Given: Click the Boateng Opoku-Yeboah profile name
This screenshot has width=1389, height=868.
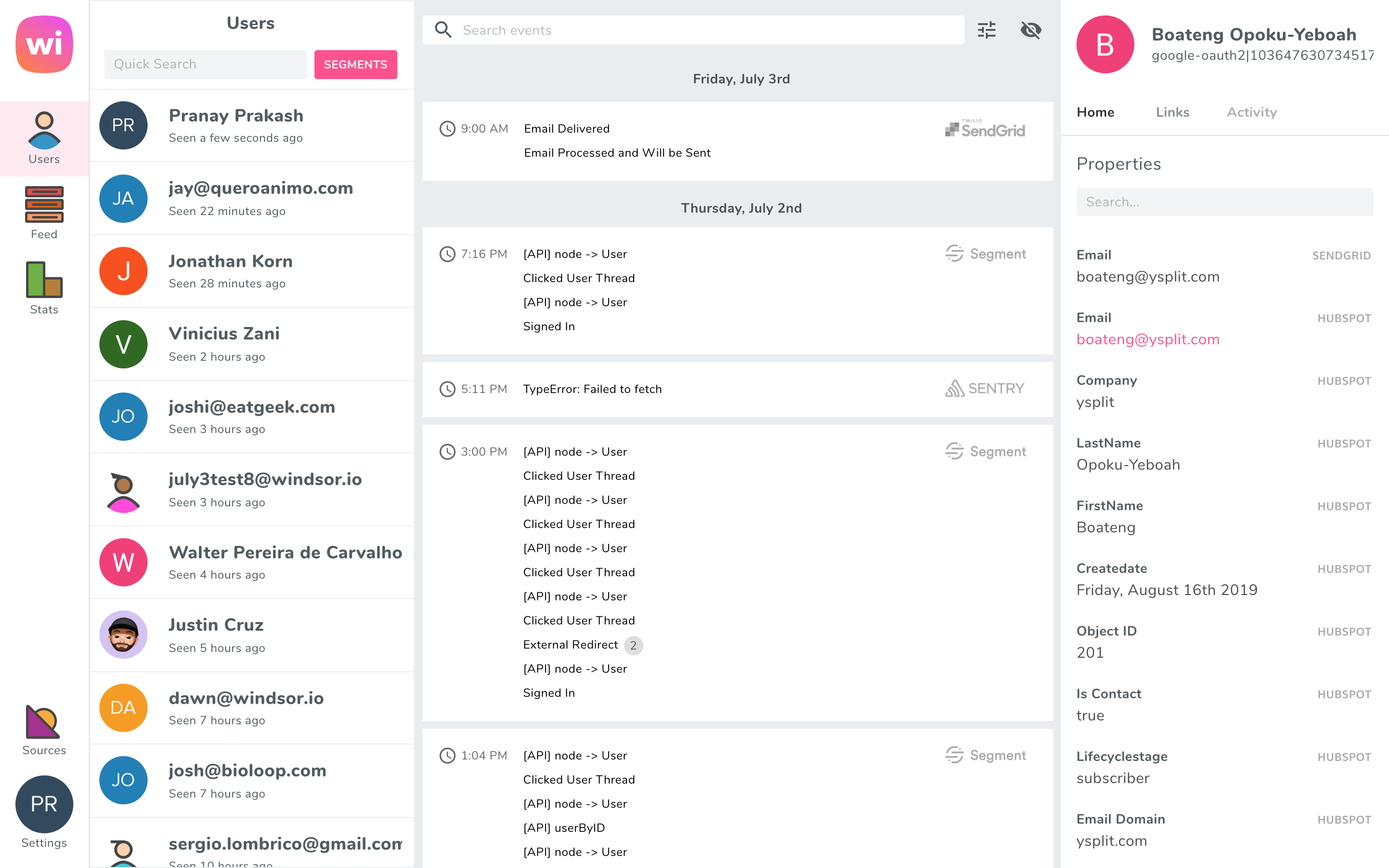Looking at the screenshot, I should click(1253, 34).
